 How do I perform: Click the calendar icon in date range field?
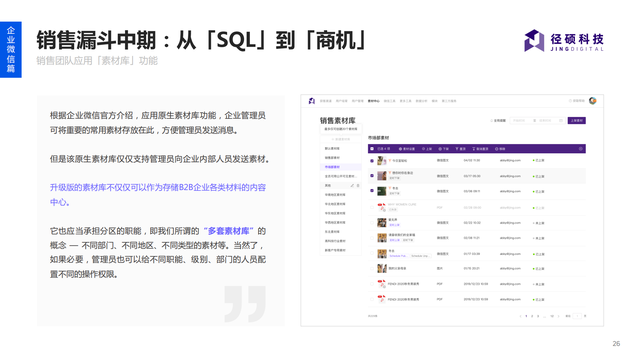point(561,120)
